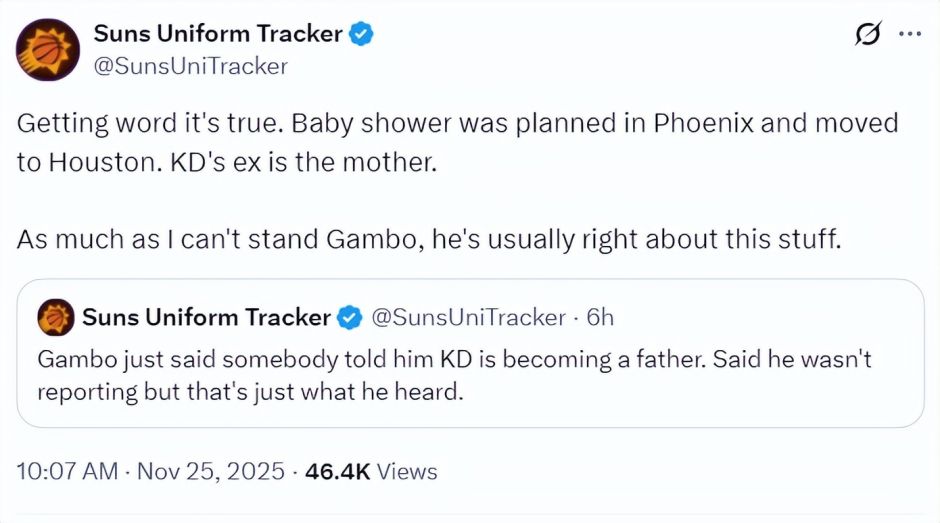Click the quoted post's Suns Uniform Tracker name
This screenshot has height=523, width=940.
(206, 318)
